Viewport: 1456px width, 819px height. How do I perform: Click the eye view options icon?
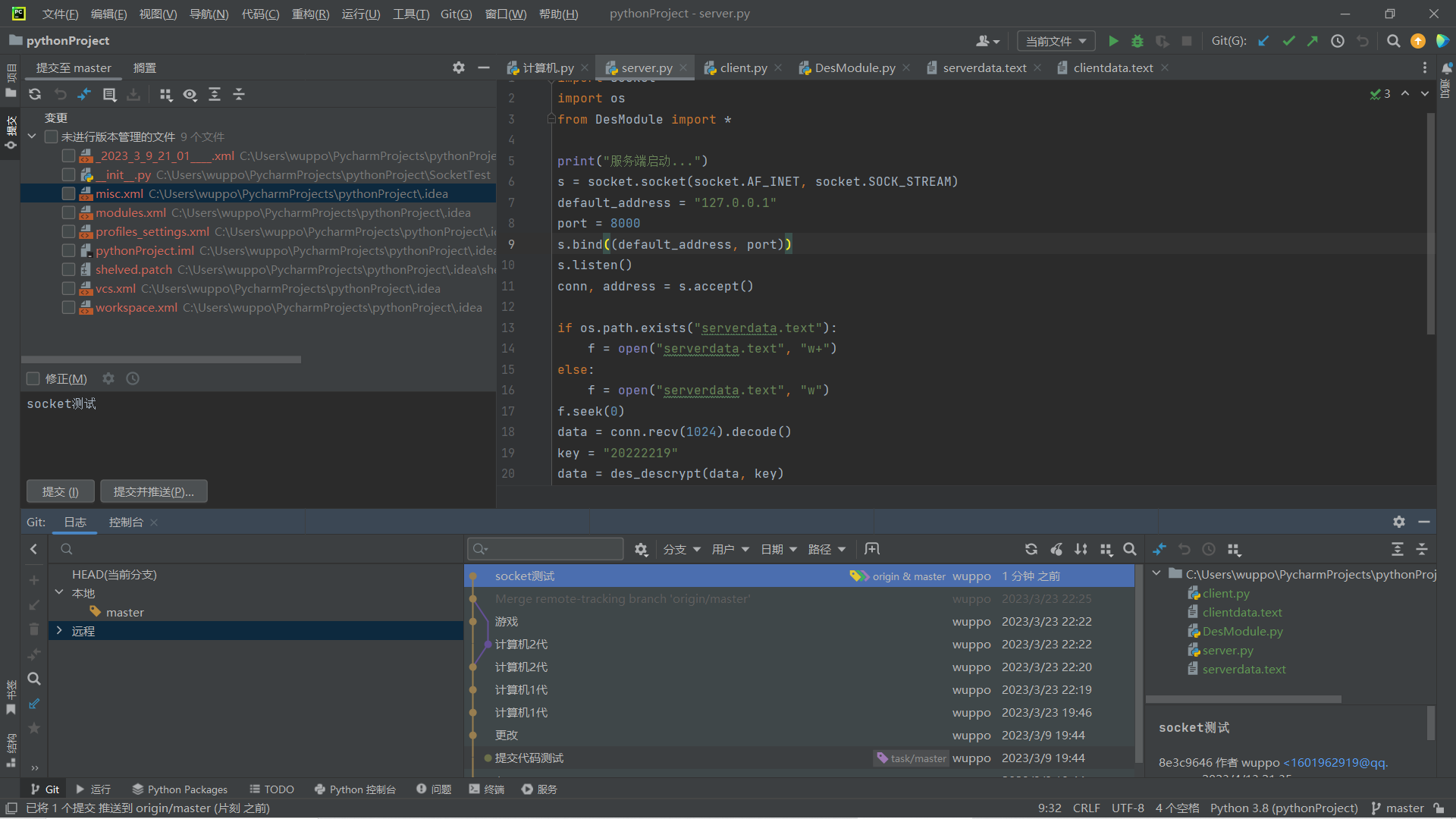click(x=190, y=94)
